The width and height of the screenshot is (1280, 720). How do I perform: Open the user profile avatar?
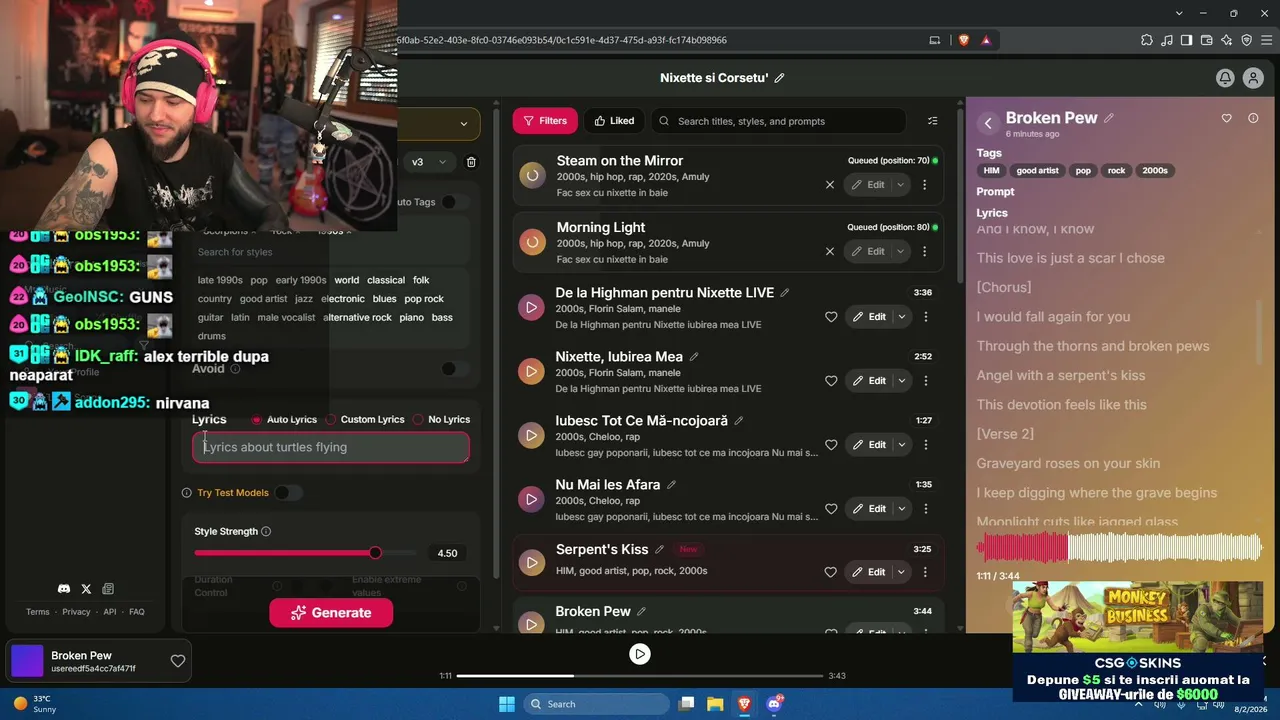click(1253, 78)
